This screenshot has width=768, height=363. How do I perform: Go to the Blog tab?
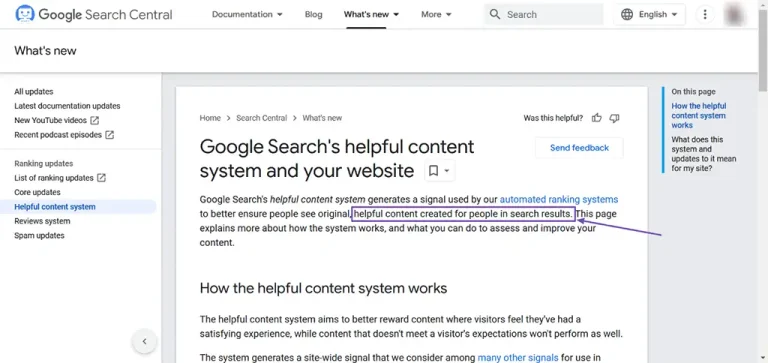[313, 14]
